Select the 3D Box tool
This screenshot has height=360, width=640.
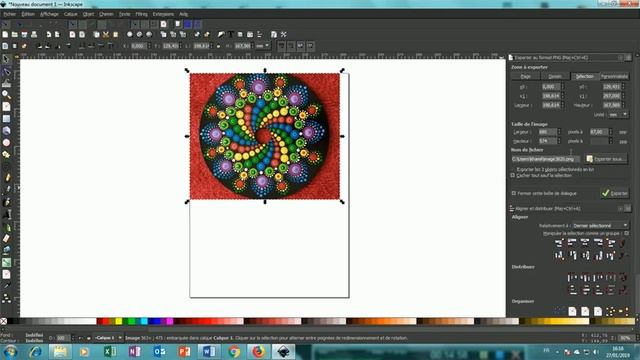click(6, 131)
